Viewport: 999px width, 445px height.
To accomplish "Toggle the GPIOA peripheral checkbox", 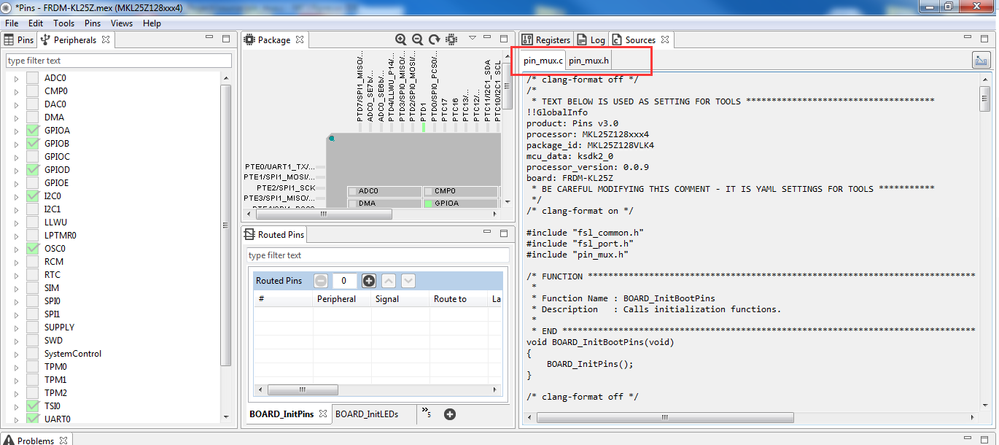I will (32, 130).
